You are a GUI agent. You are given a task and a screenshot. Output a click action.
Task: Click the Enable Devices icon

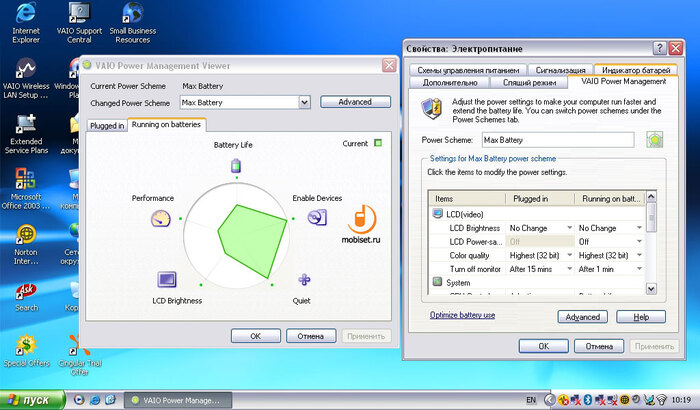[316, 217]
